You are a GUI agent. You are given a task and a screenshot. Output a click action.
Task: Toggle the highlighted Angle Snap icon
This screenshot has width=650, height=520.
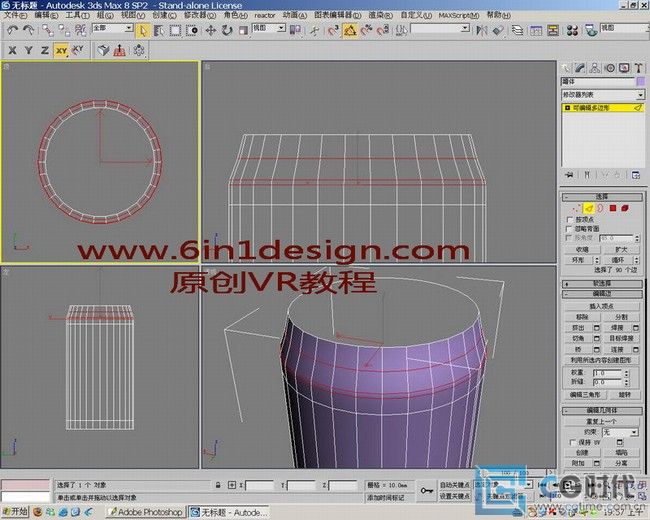click(x=350, y=30)
